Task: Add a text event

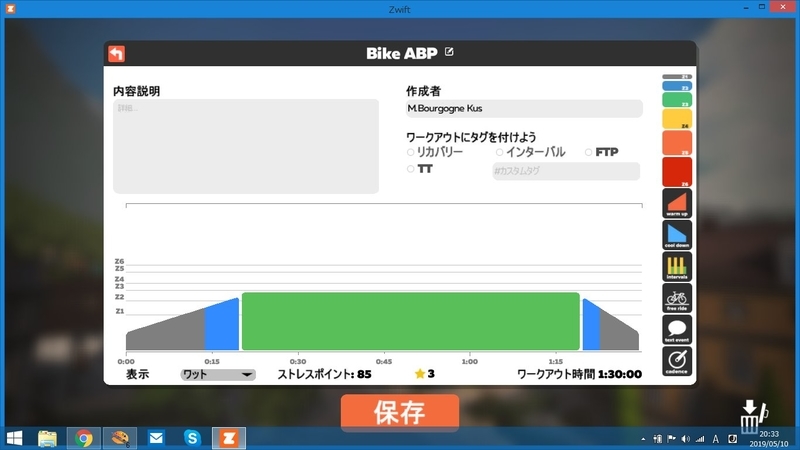Action: tap(677, 330)
